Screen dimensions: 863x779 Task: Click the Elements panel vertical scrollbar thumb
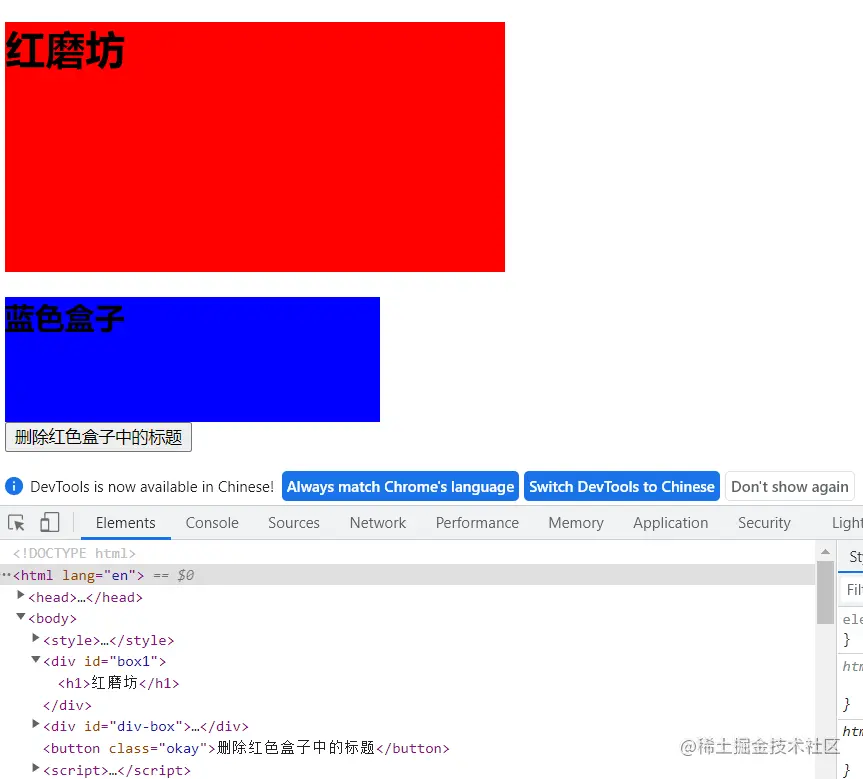(x=825, y=592)
